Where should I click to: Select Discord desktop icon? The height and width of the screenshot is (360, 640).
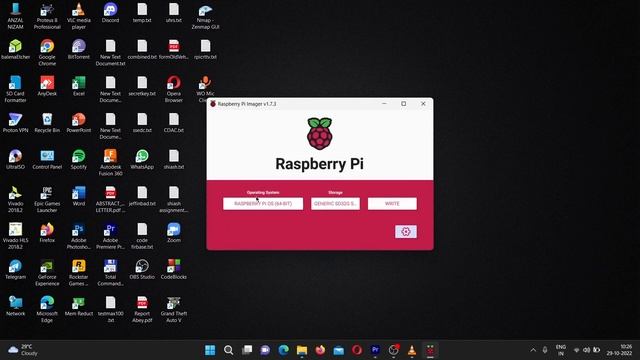point(110,13)
